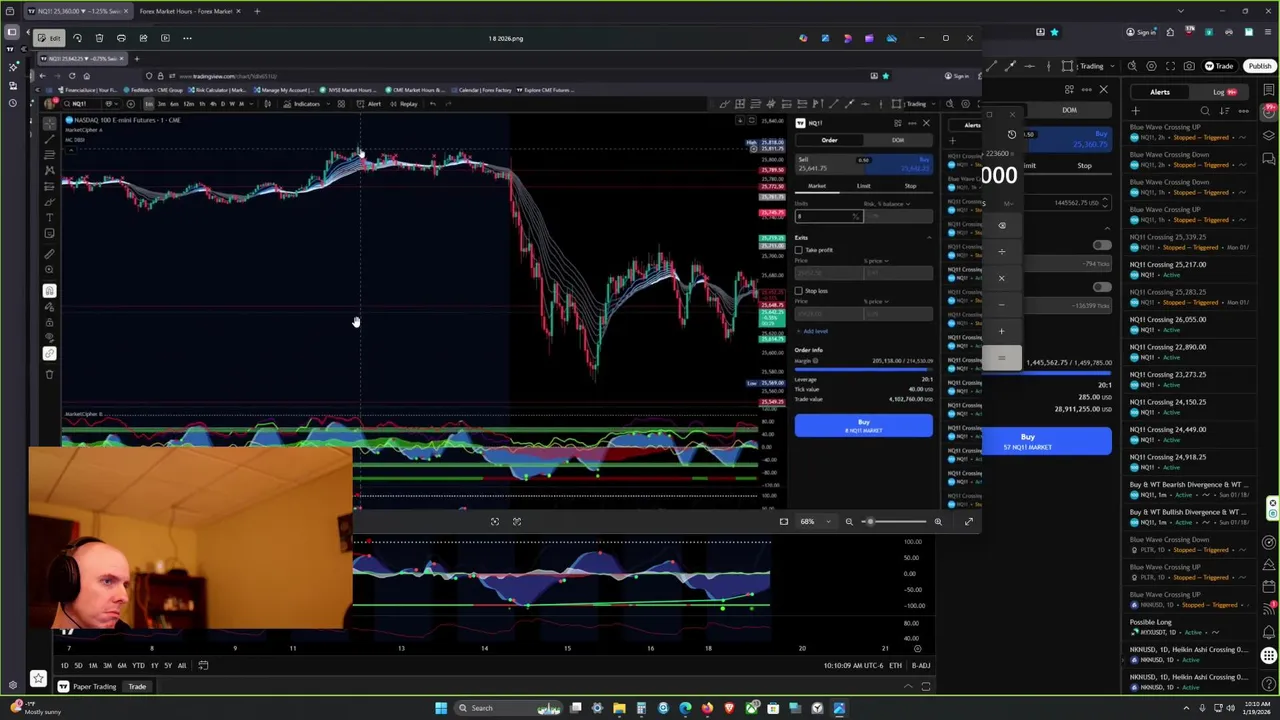Click the Edit button in Photos viewer

[x=49, y=38]
